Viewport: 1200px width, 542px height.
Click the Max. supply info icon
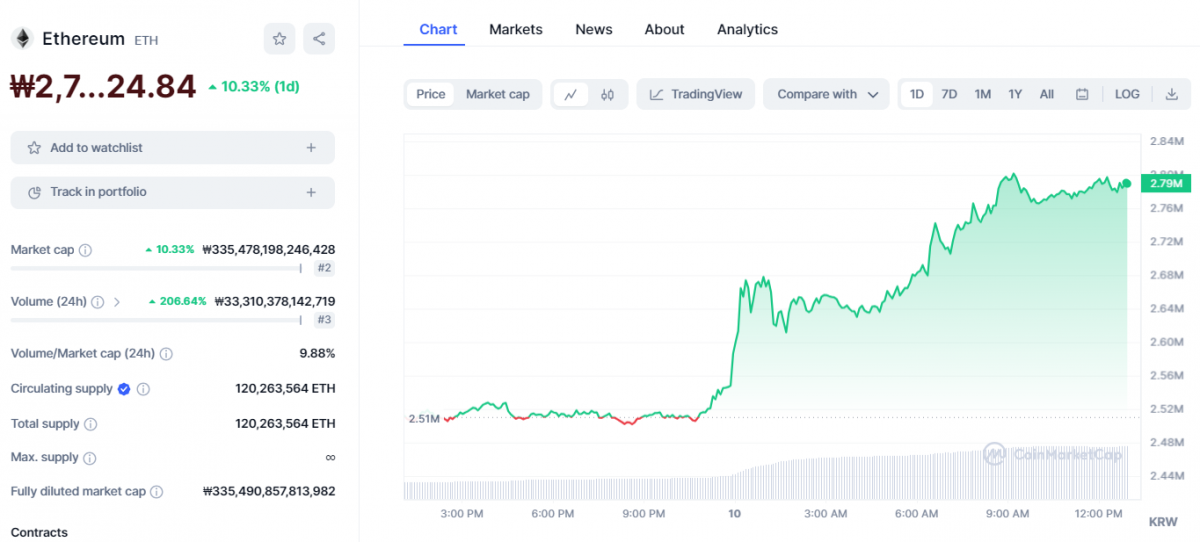[x=89, y=458]
